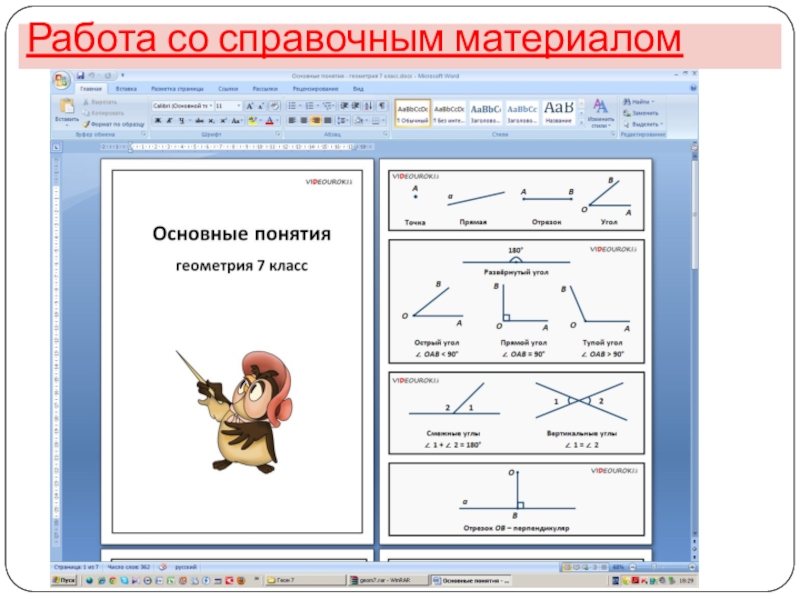Select the Обычный style thumbnail
The height and width of the screenshot is (600, 800).
pos(412,113)
